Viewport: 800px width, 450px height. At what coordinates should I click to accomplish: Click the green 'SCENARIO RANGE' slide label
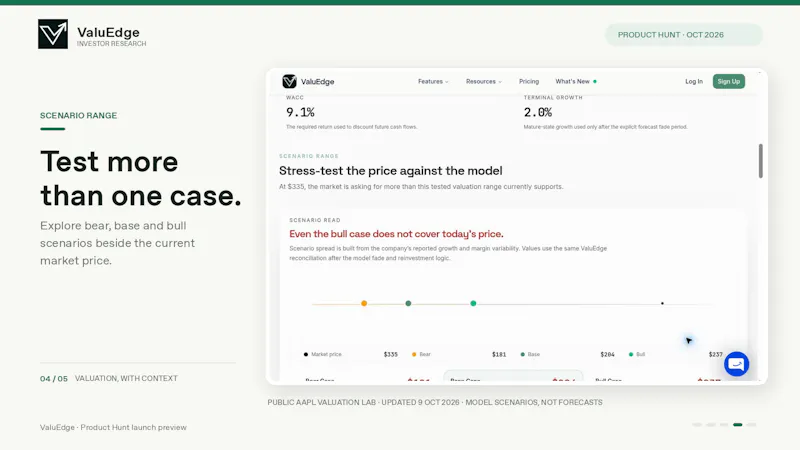coord(79,116)
